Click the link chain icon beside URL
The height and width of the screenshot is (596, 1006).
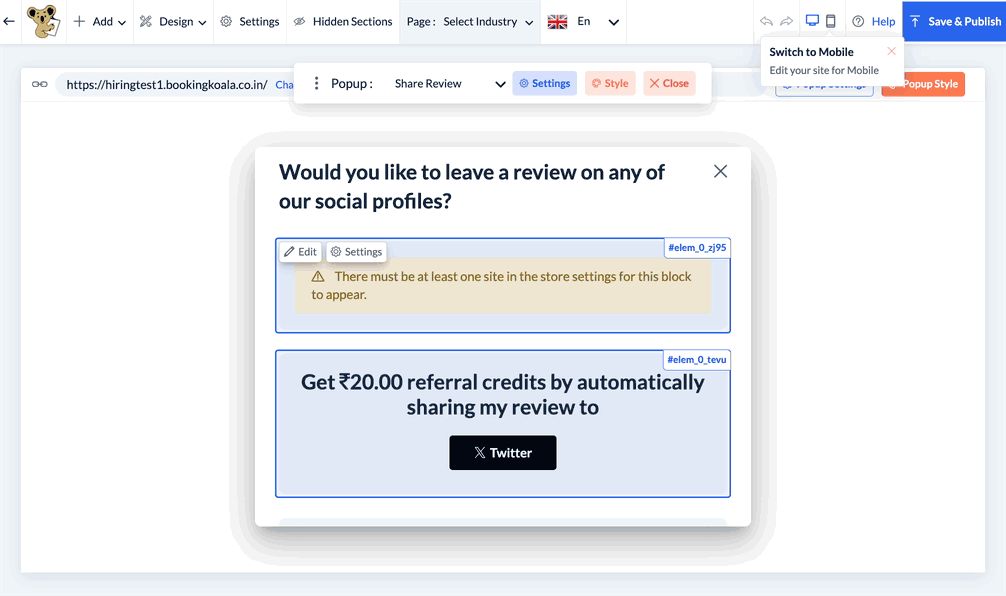pyautogui.click(x=40, y=85)
